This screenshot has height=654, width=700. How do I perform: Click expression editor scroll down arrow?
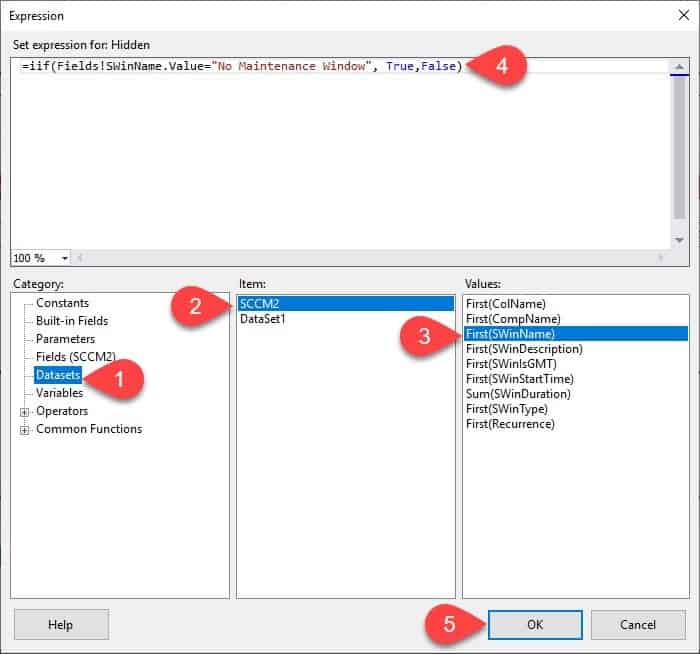[679, 241]
